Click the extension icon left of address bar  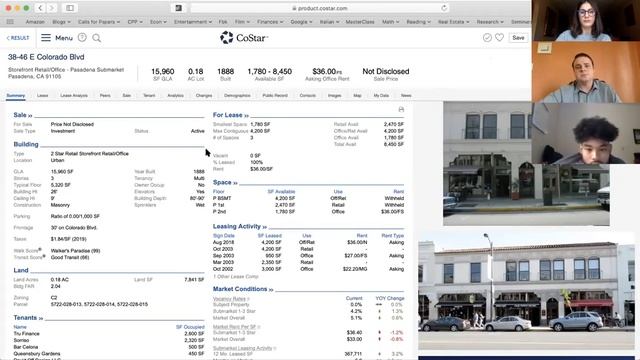[x=178, y=8]
